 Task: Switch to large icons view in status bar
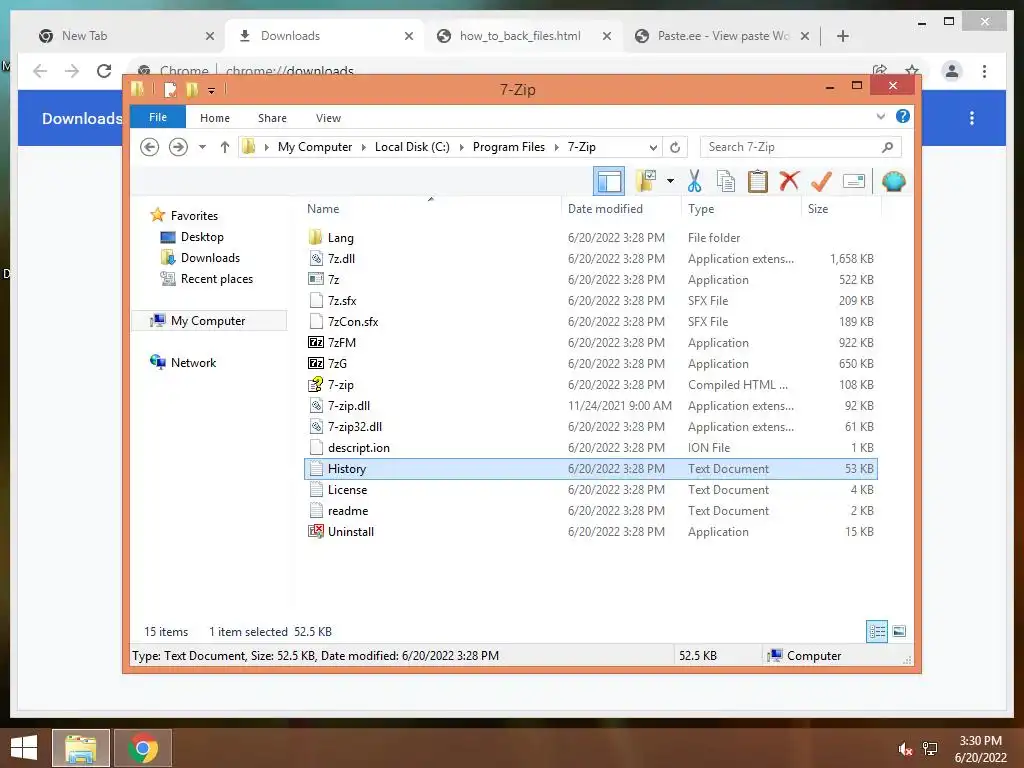tap(899, 631)
